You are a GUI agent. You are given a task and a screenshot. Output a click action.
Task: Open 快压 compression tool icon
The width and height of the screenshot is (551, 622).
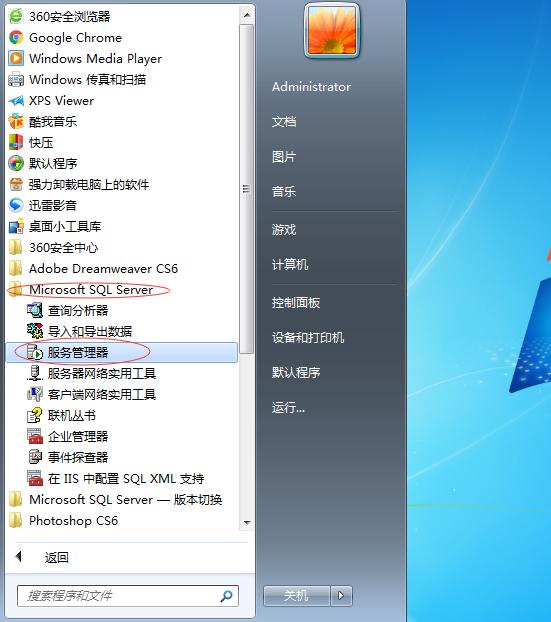(x=16, y=142)
